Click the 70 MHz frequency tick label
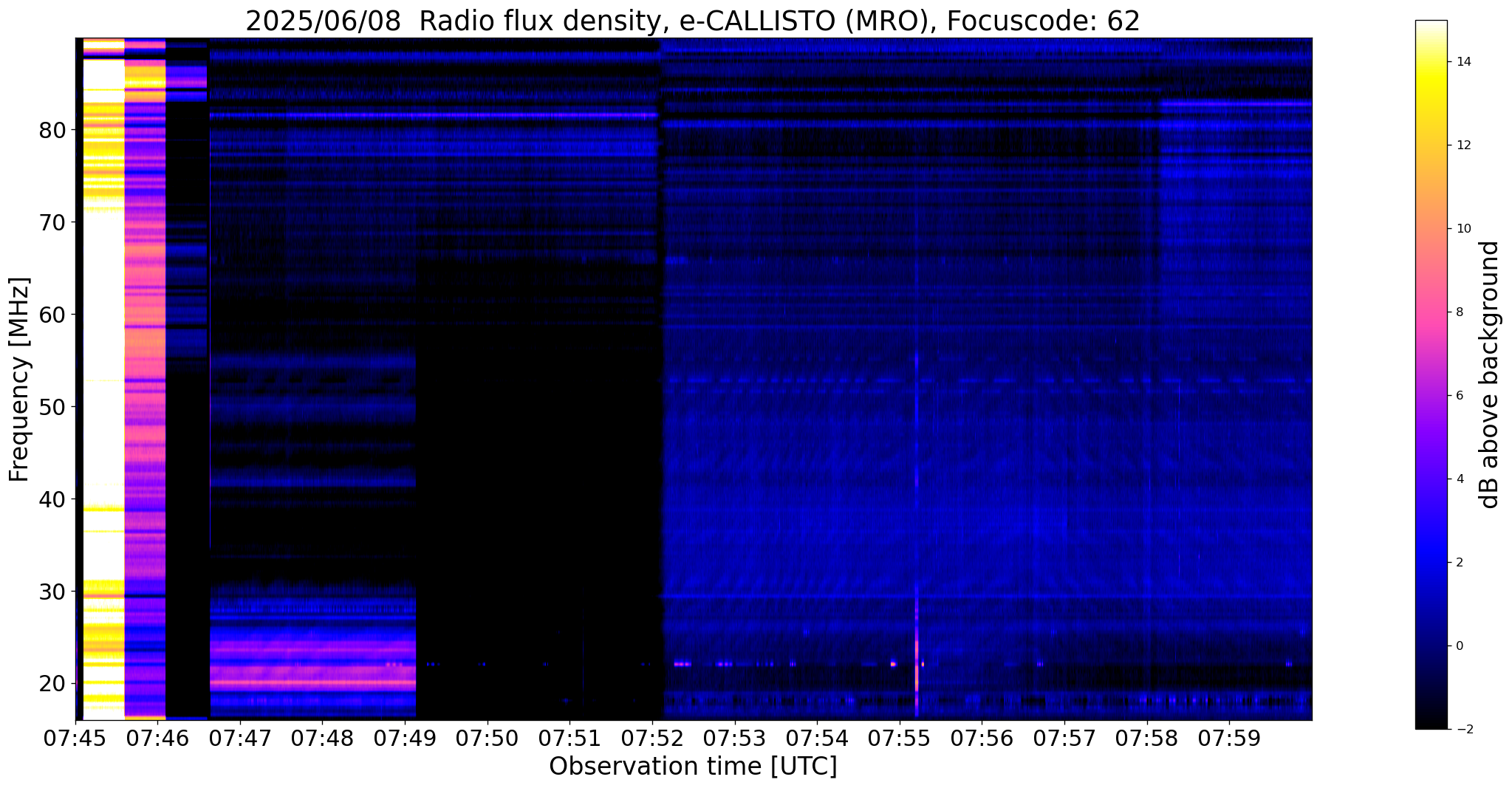 52,223
